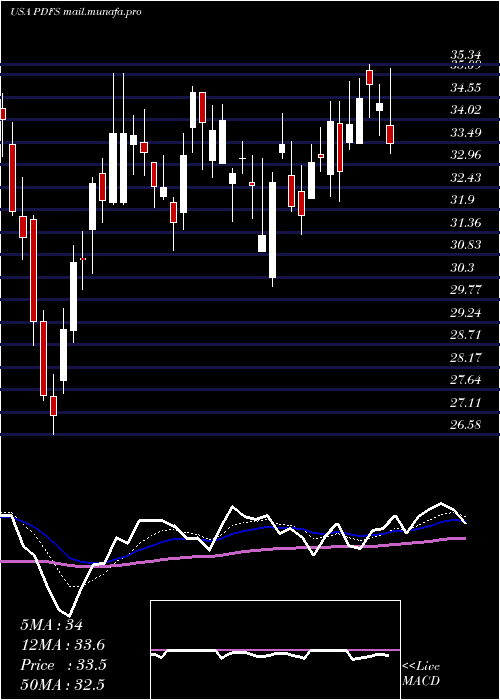Select the 32.43 price axis label

pyautogui.click(x=466, y=178)
